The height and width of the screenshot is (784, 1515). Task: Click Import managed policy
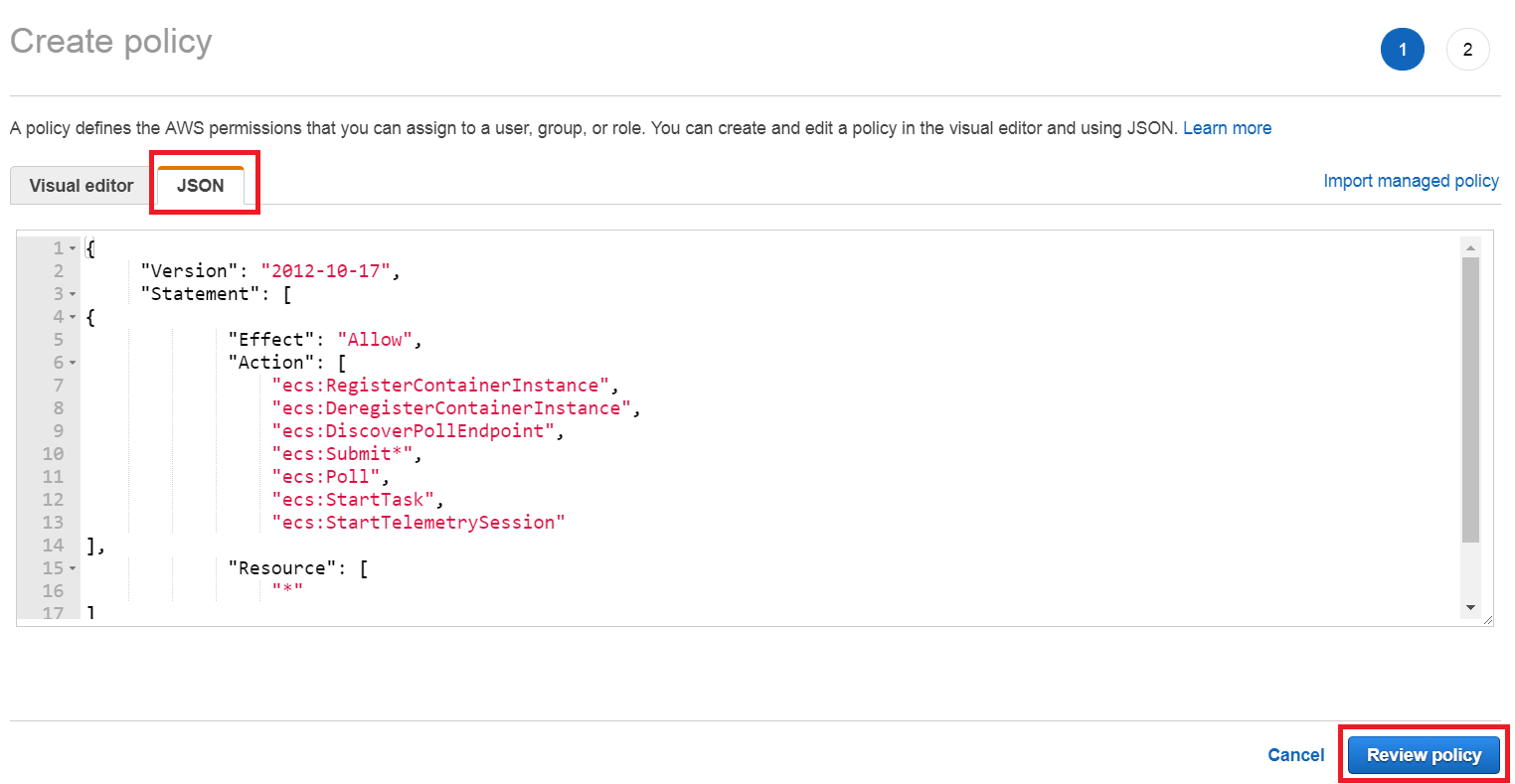coord(1411,180)
